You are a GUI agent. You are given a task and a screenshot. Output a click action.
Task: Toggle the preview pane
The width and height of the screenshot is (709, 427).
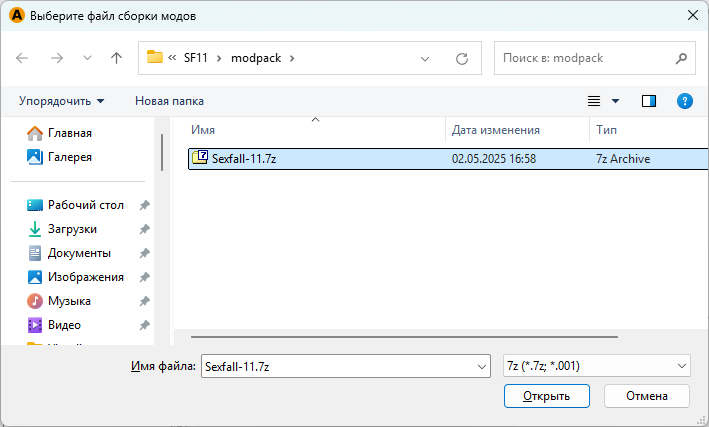(649, 101)
